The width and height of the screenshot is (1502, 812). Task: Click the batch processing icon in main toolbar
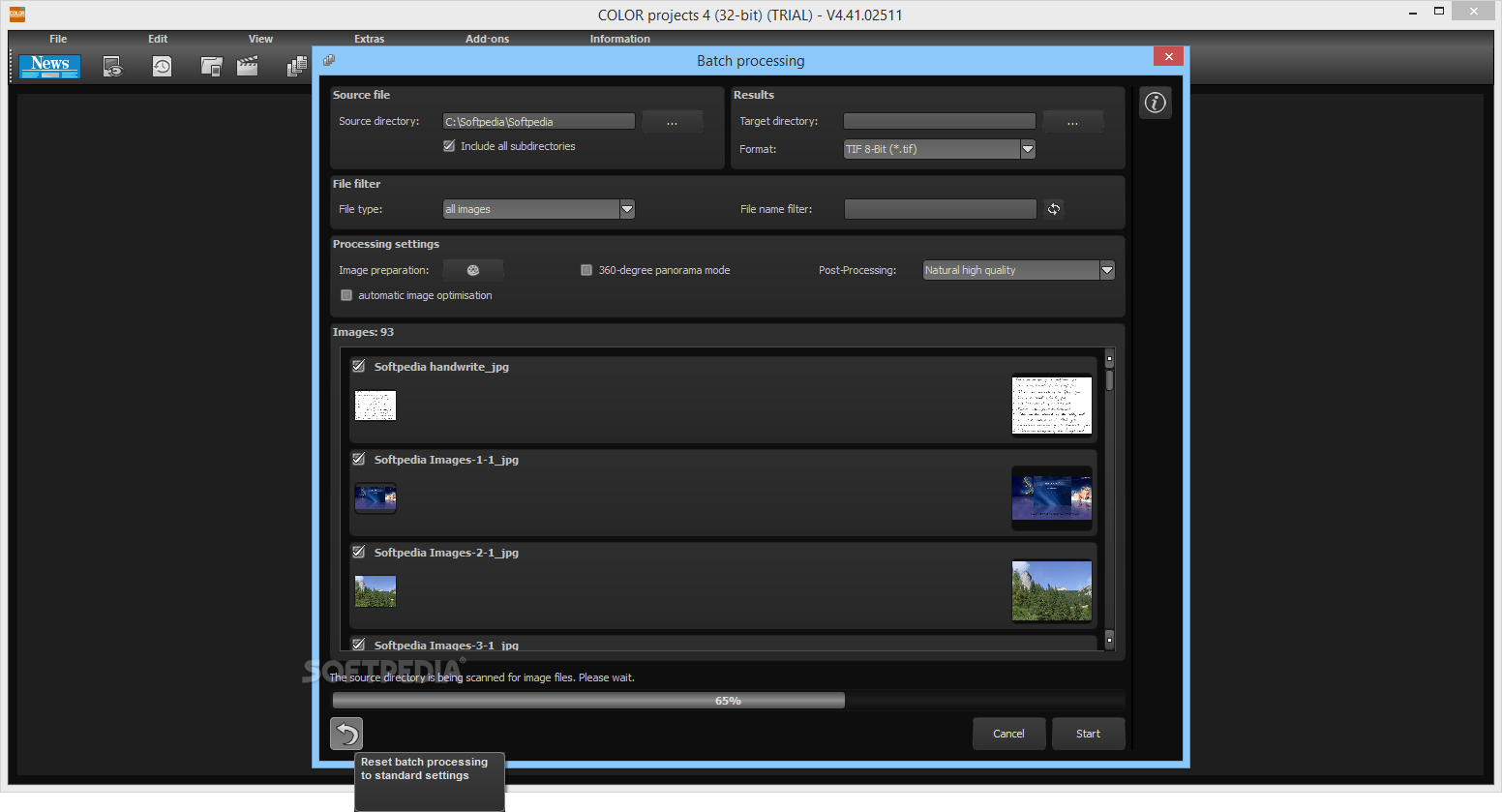297,67
